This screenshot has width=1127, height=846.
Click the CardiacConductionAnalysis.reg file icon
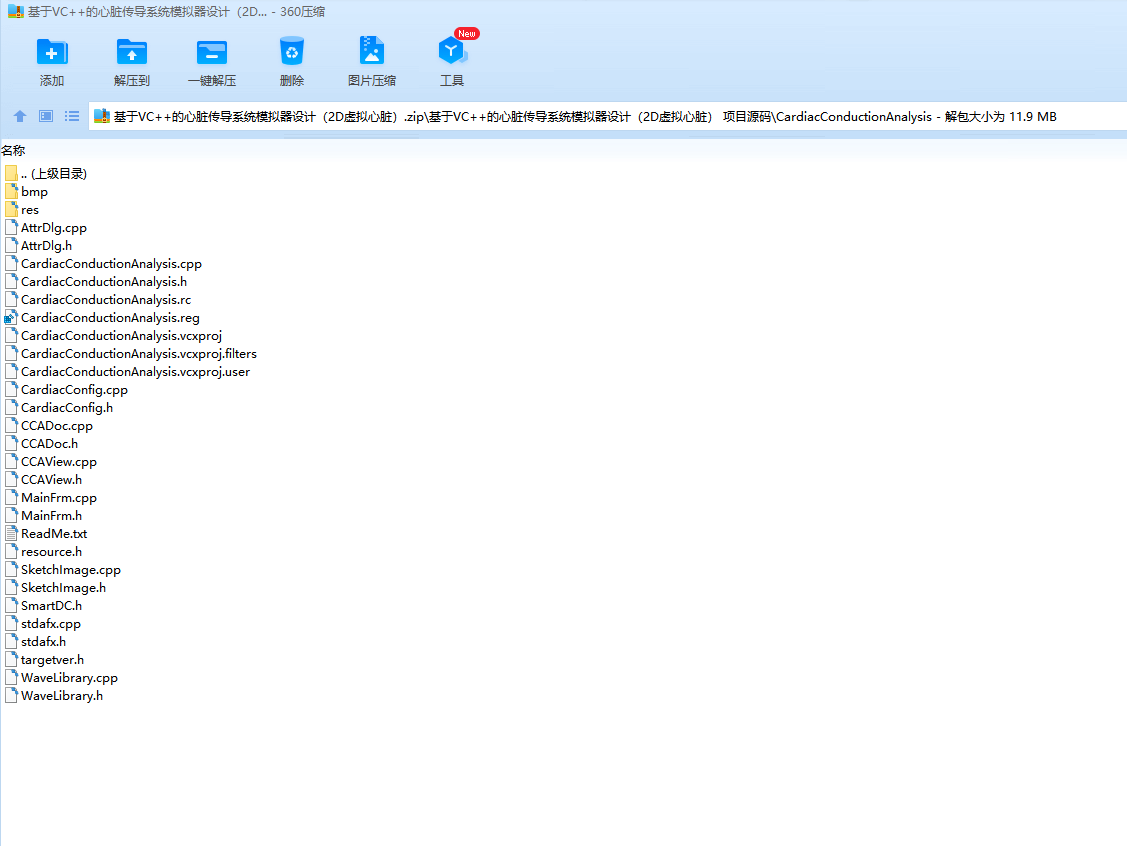coord(11,318)
